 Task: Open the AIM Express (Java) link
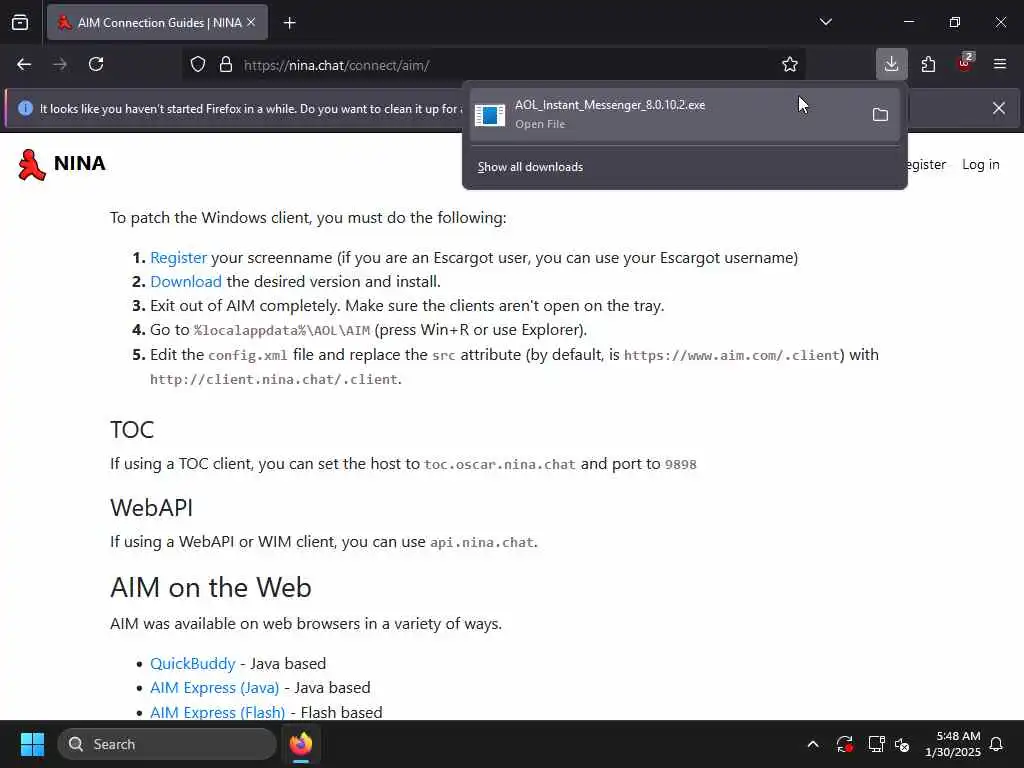click(x=215, y=688)
